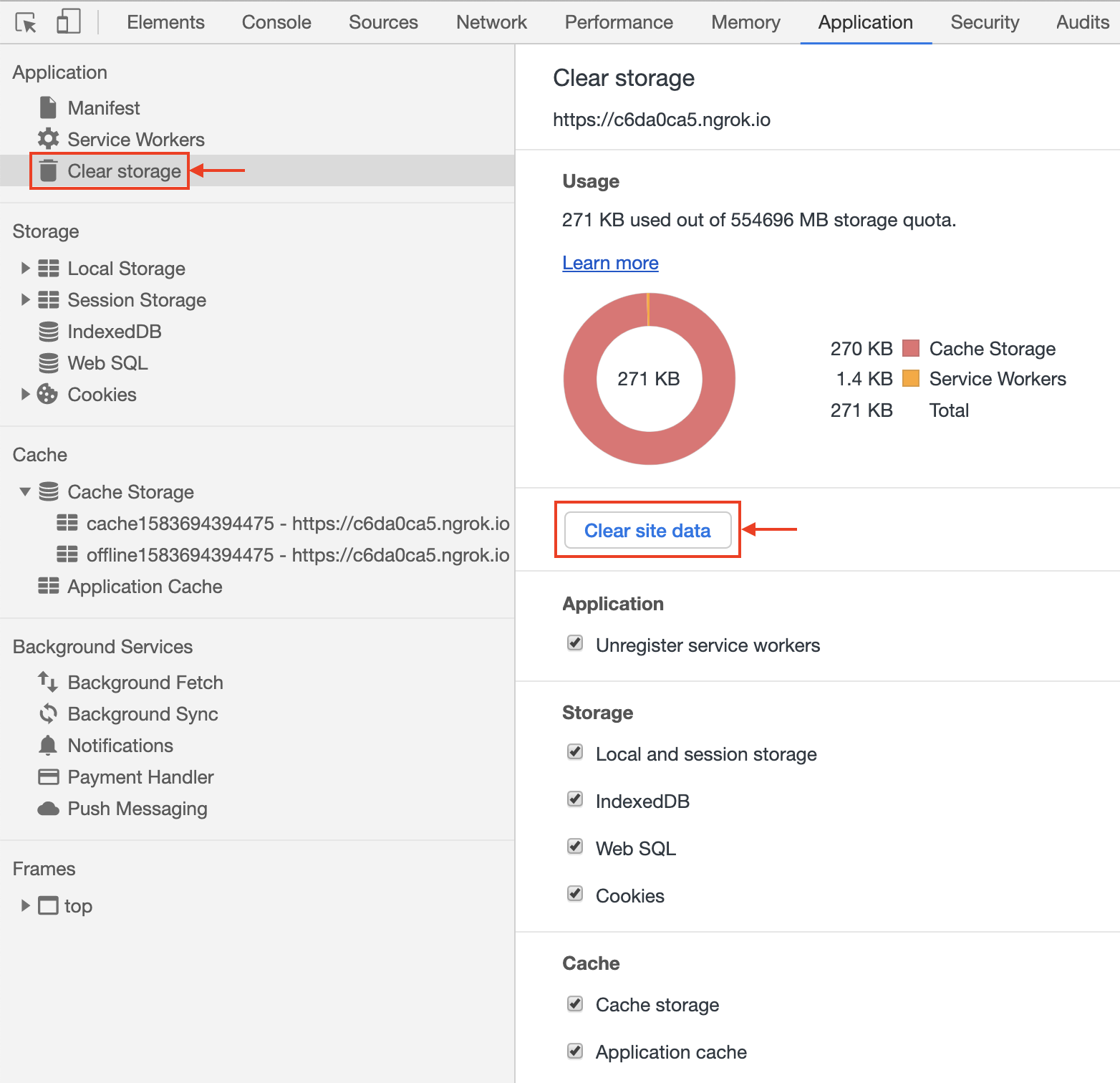Image resolution: width=1120 pixels, height=1083 pixels.
Task: Uncheck the Cookies storage checkbox
Action: 575,894
